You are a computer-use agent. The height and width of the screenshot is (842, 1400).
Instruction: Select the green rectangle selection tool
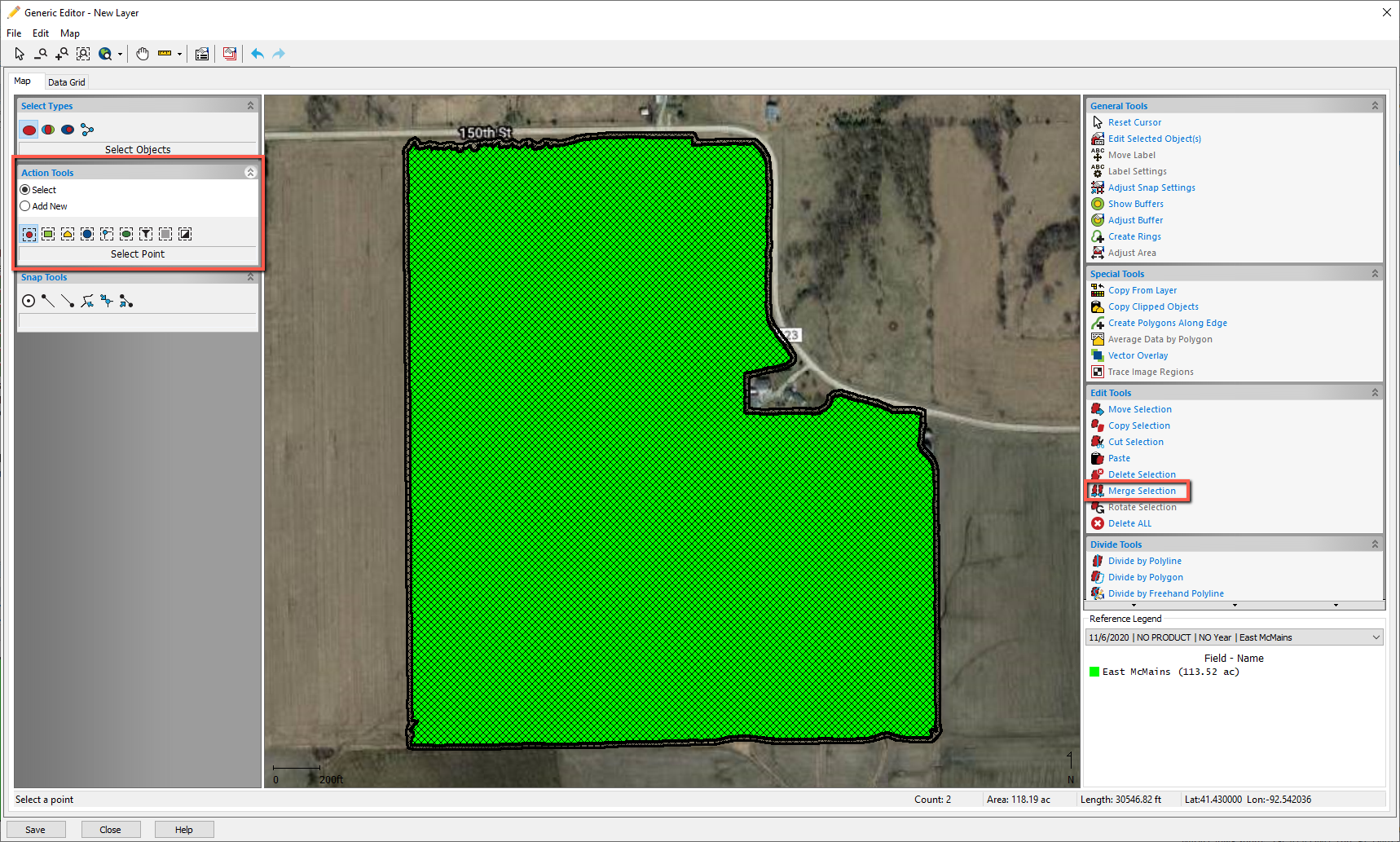(x=48, y=234)
